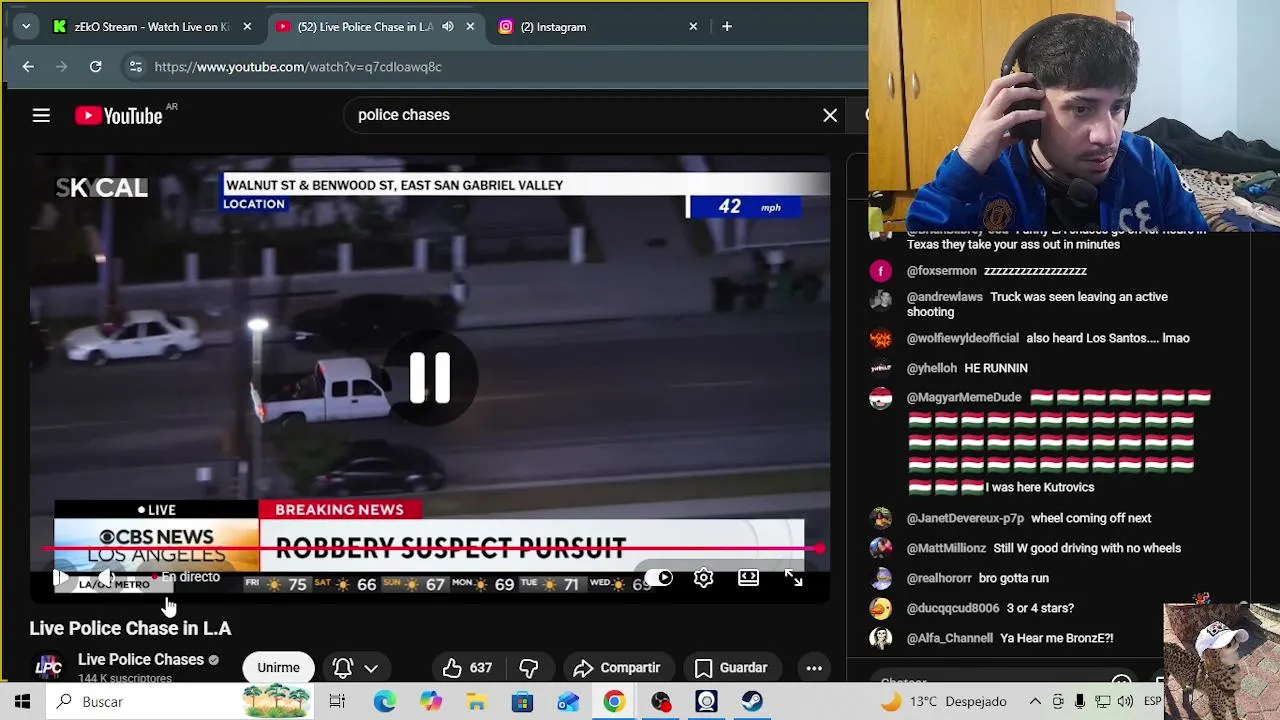Clear the 'police chases' search text

click(x=830, y=115)
